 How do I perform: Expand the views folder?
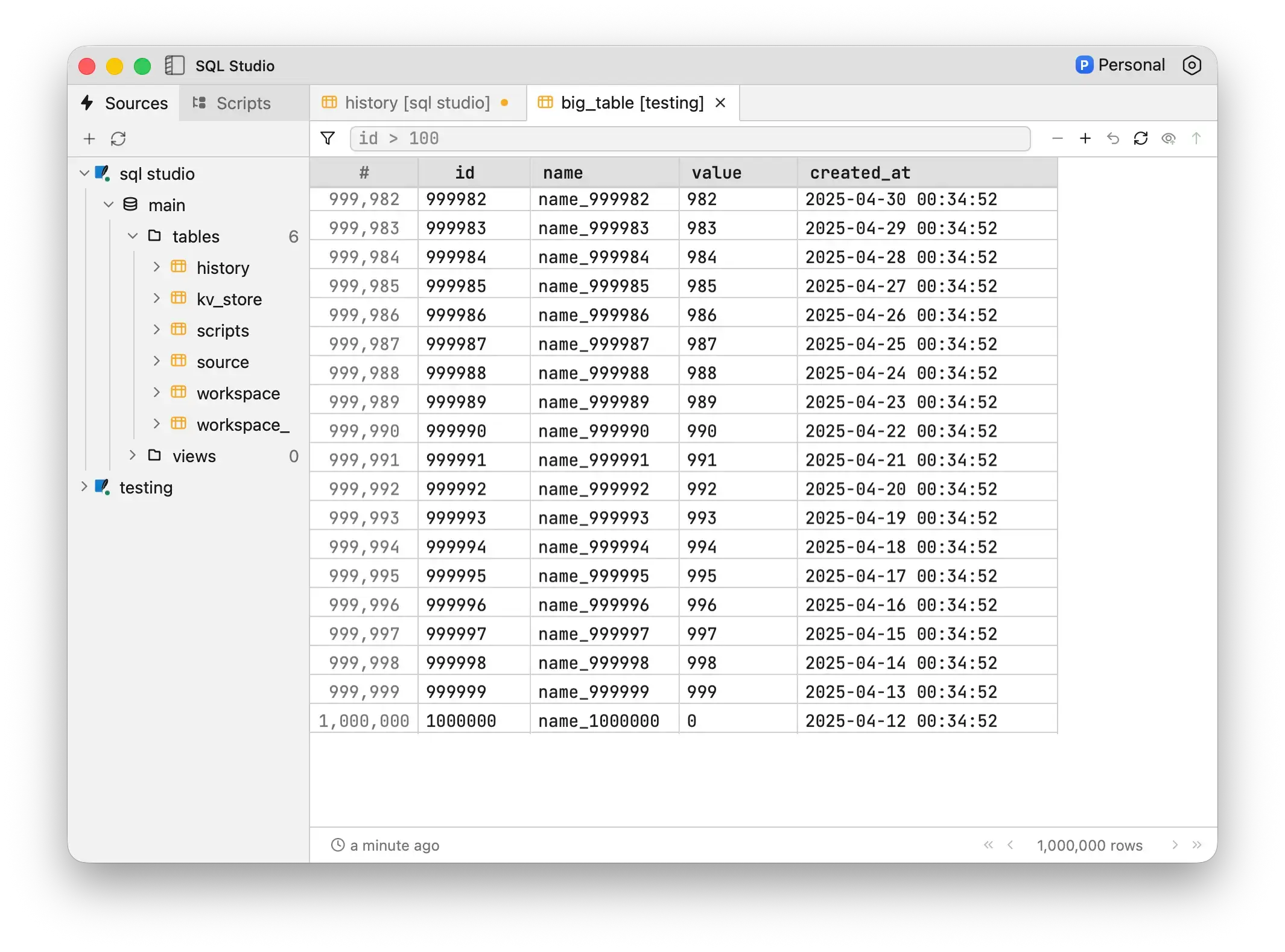[x=133, y=455]
